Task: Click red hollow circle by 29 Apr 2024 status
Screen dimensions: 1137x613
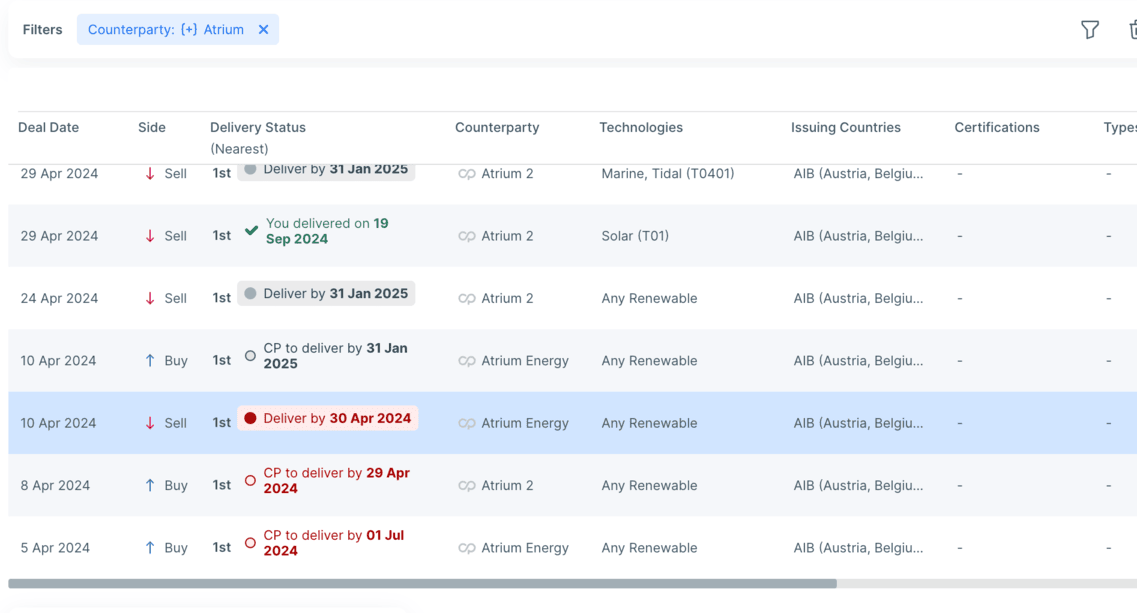Action: click(x=250, y=480)
